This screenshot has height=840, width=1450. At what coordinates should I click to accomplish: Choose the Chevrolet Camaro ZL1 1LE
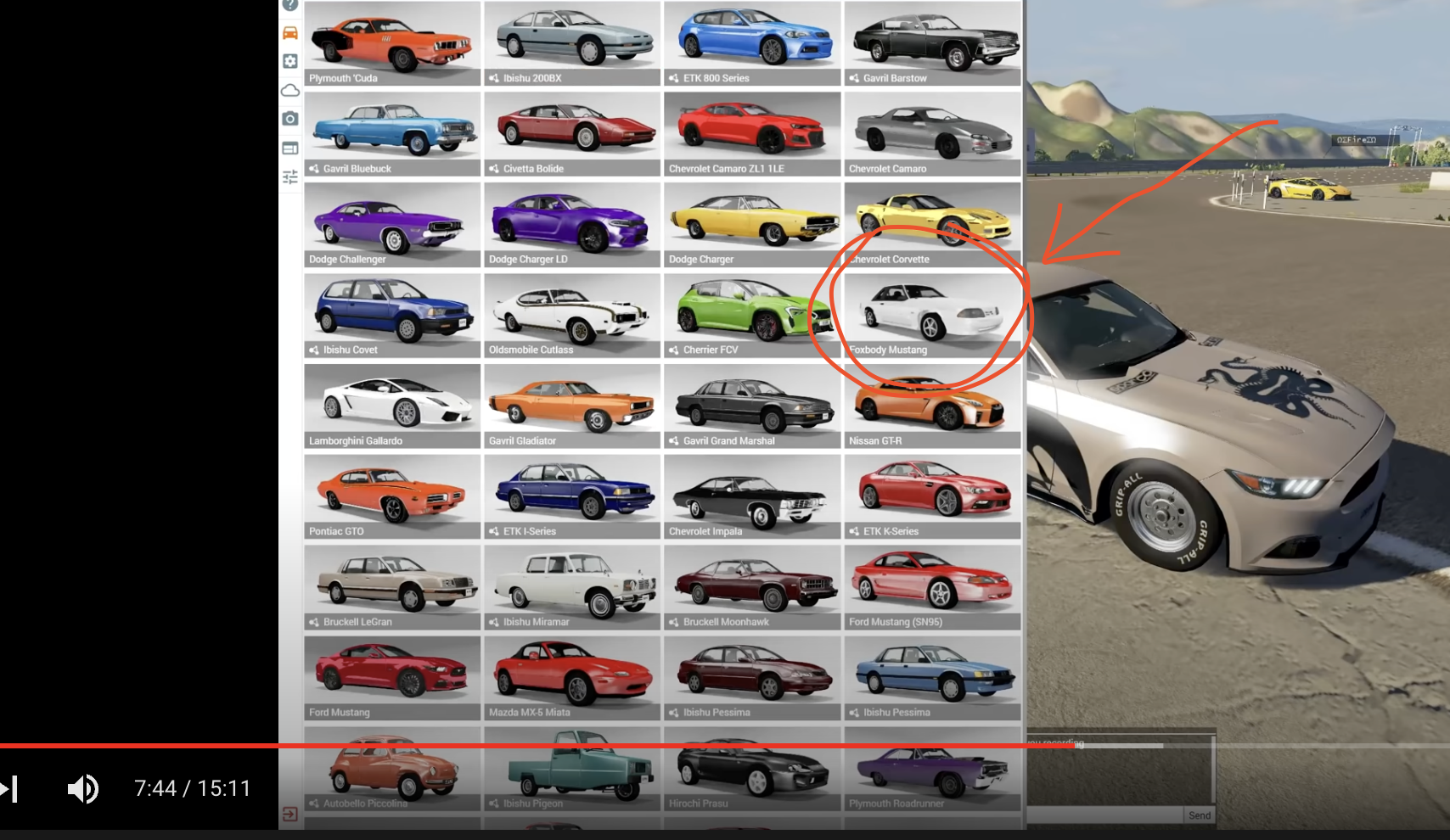pyautogui.click(x=752, y=134)
